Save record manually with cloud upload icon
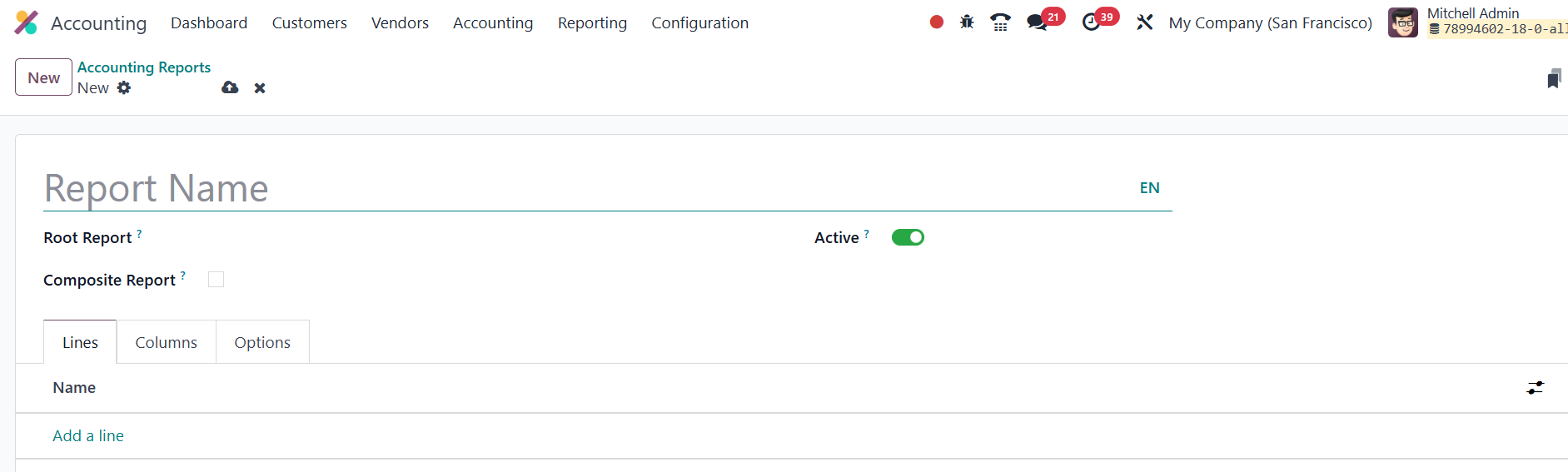 (x=230, y=87)
